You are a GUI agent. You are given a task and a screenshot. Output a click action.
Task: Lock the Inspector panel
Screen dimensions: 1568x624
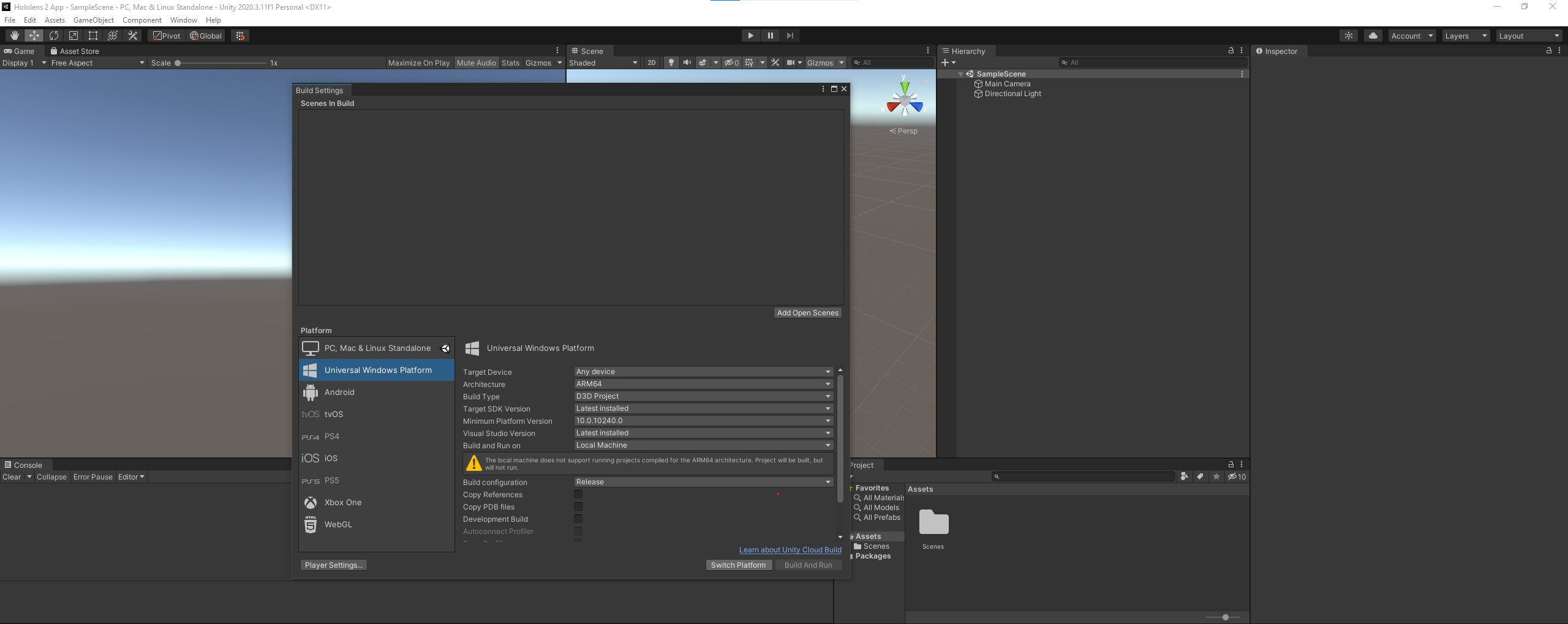click(1549, 51)
